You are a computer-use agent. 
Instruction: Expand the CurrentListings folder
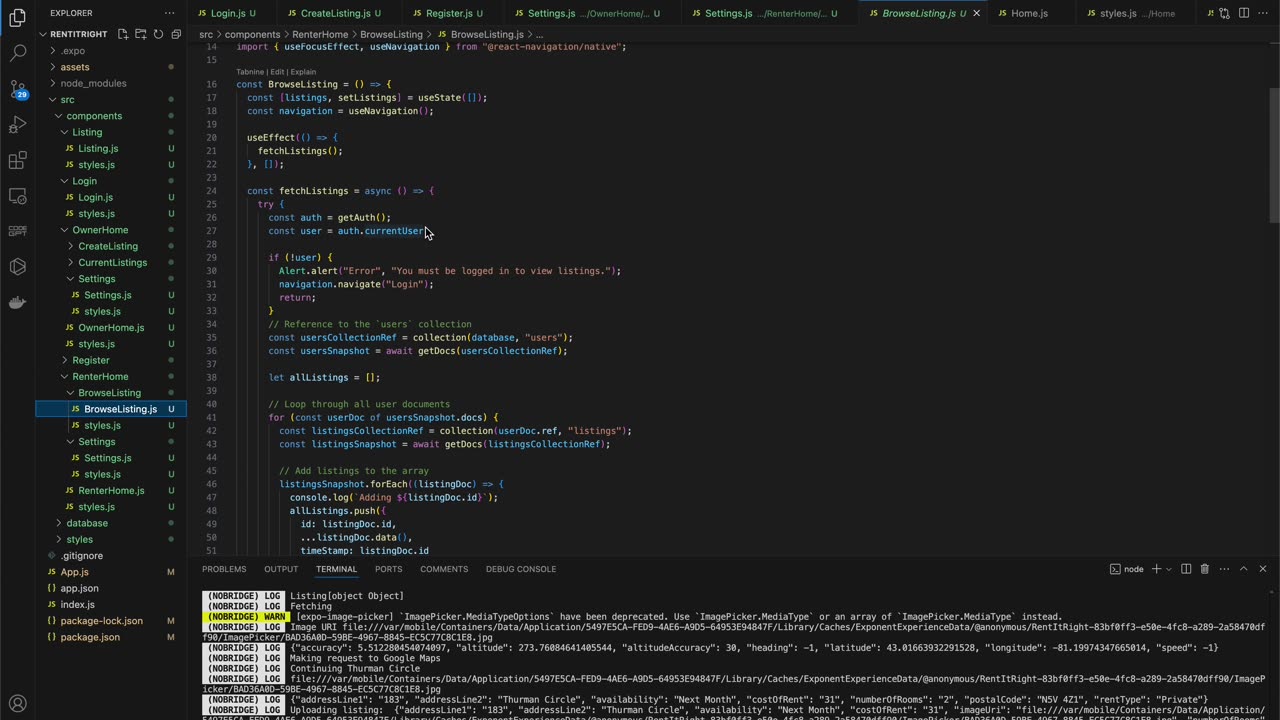coord(110,262)
